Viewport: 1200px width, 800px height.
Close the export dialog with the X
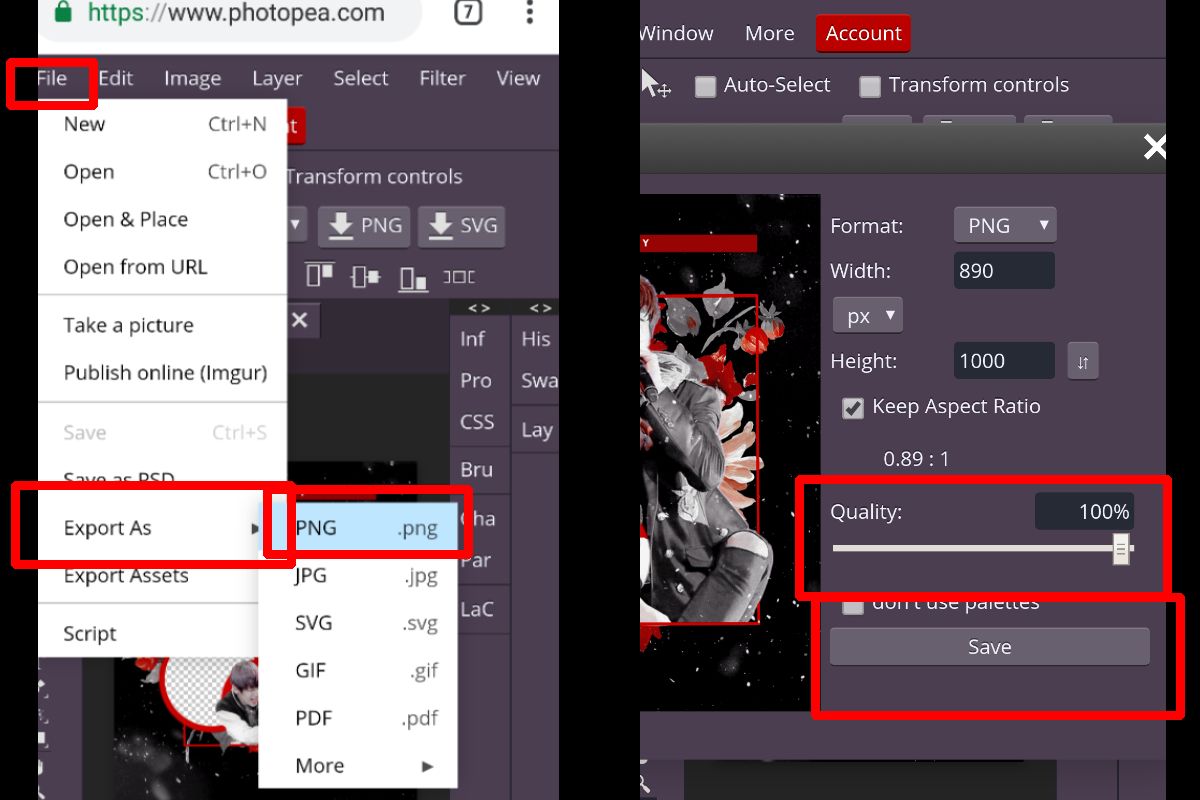1154,148
